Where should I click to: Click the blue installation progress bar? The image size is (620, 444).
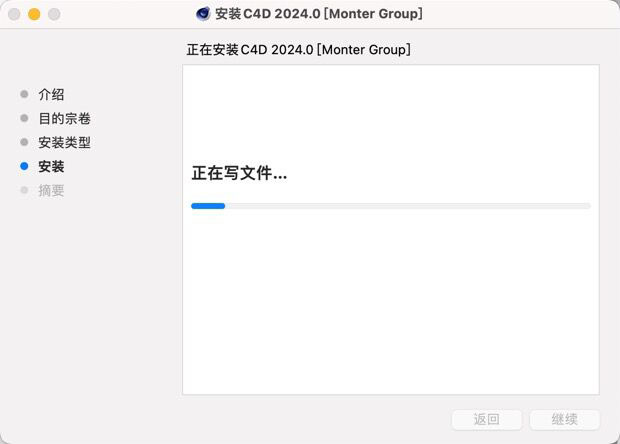tap(208, 206)
